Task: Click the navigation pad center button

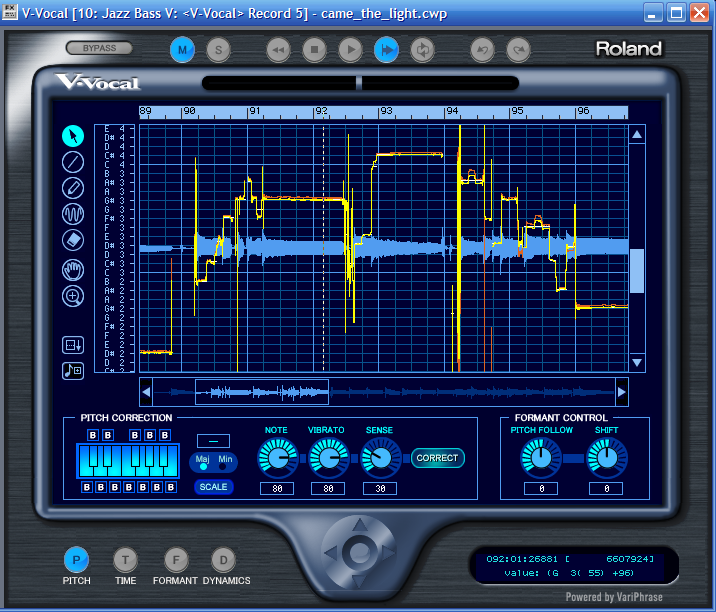Action: [360, 553]
